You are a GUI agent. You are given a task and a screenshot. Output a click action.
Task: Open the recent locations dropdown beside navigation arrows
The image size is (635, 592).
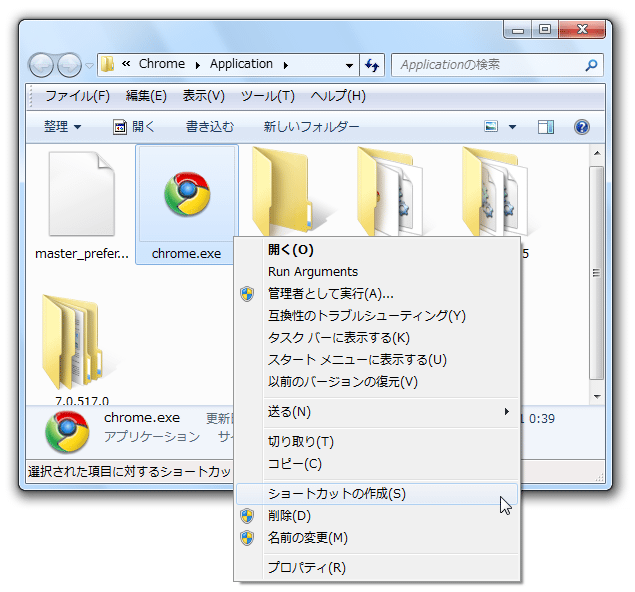[89, 65]
